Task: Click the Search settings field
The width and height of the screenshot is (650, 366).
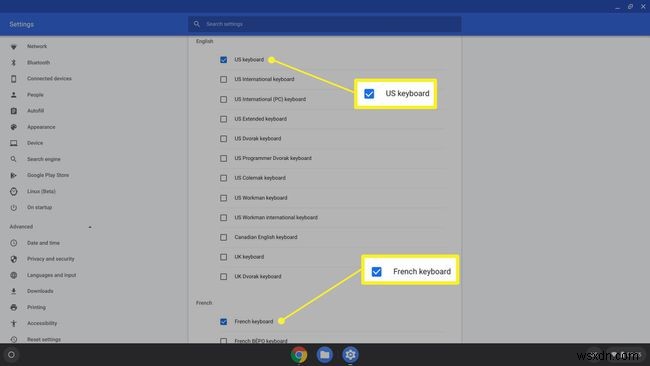Action: point(325,24)
